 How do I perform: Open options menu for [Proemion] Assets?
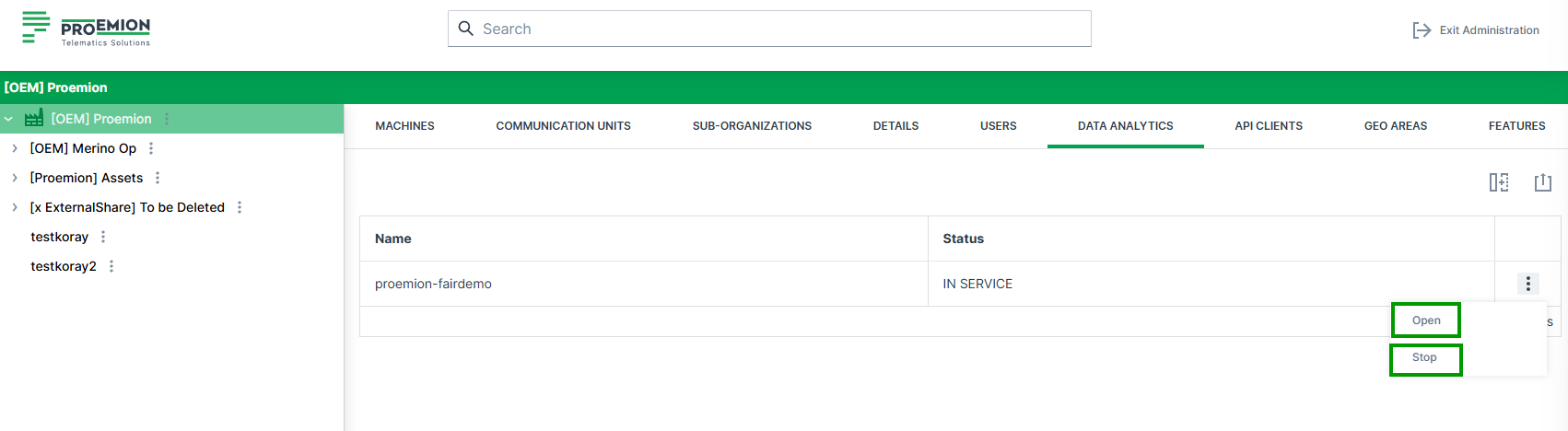(x=158, y=178)
